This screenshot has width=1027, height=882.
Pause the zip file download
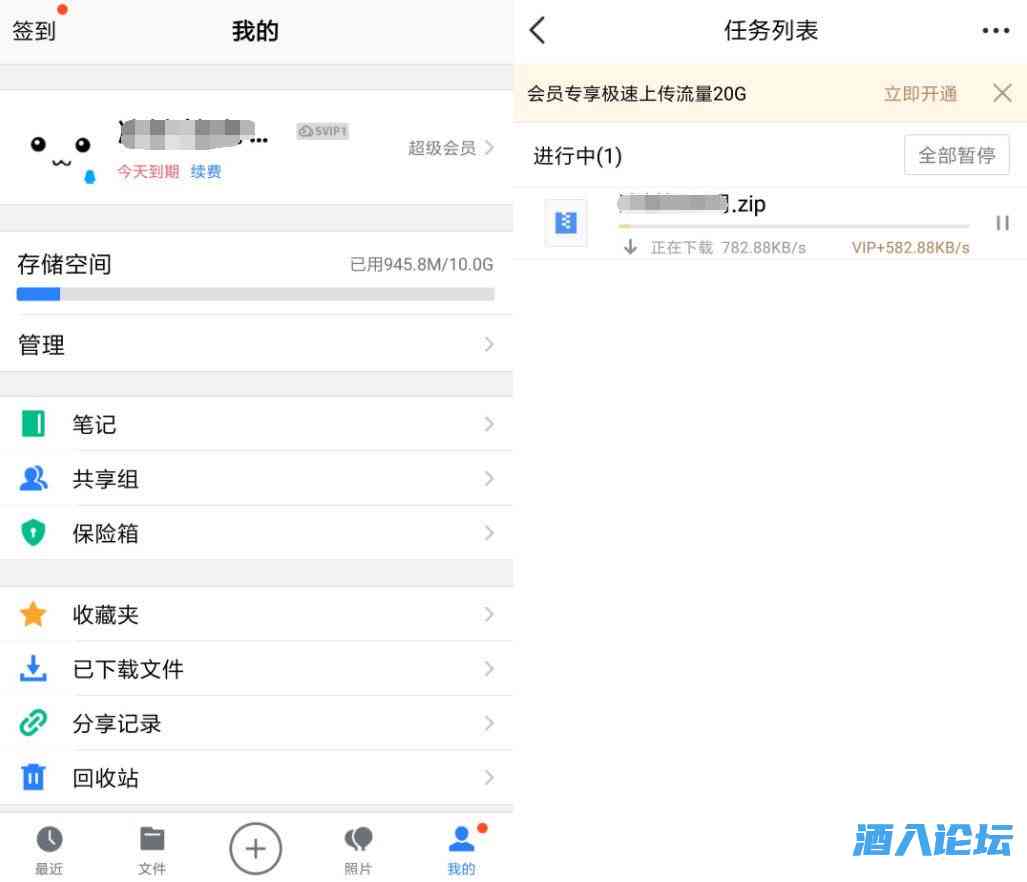(1002, 223)
